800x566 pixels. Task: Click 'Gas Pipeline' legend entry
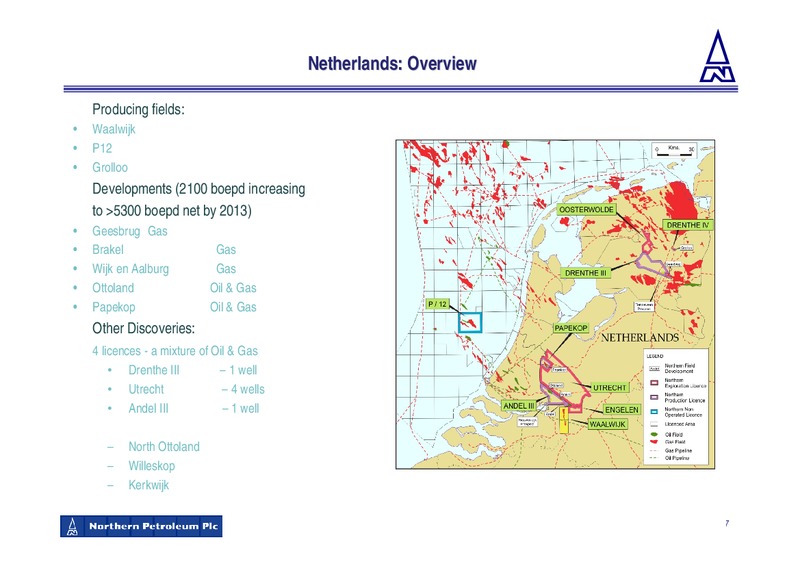pyautogui.click(x=671, y=451)
